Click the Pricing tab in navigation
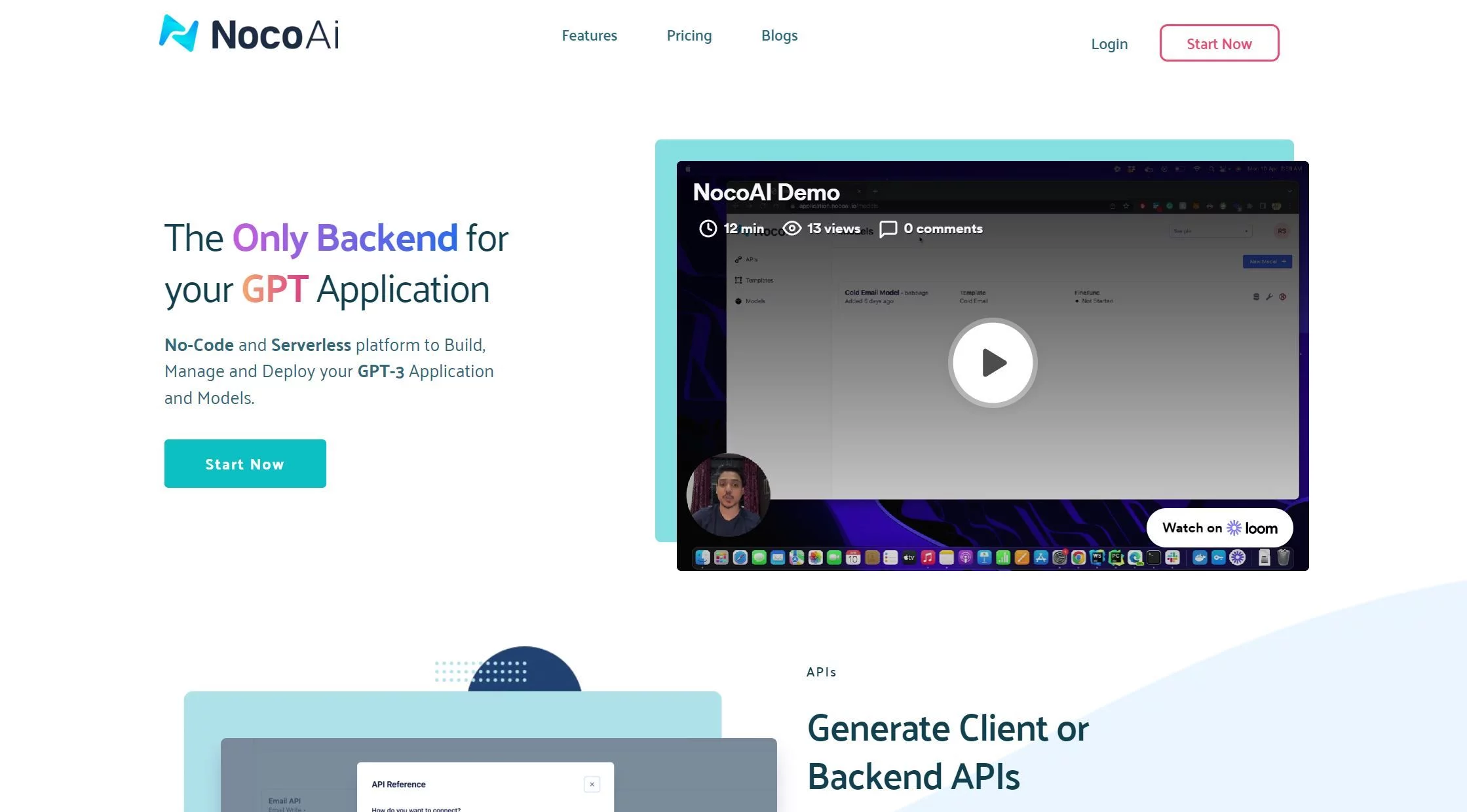The width and height of the screenshot is (1467, 812). [x=689, y=35]
